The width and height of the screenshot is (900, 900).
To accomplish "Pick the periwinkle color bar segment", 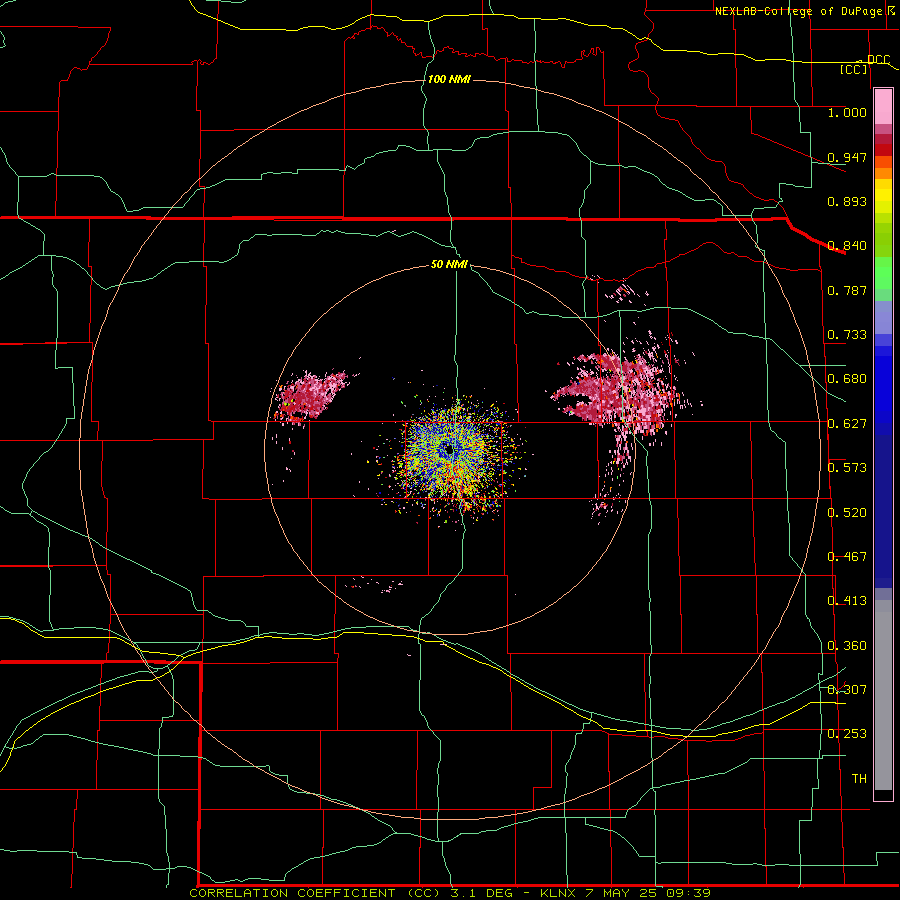I will tap(883, 318).
